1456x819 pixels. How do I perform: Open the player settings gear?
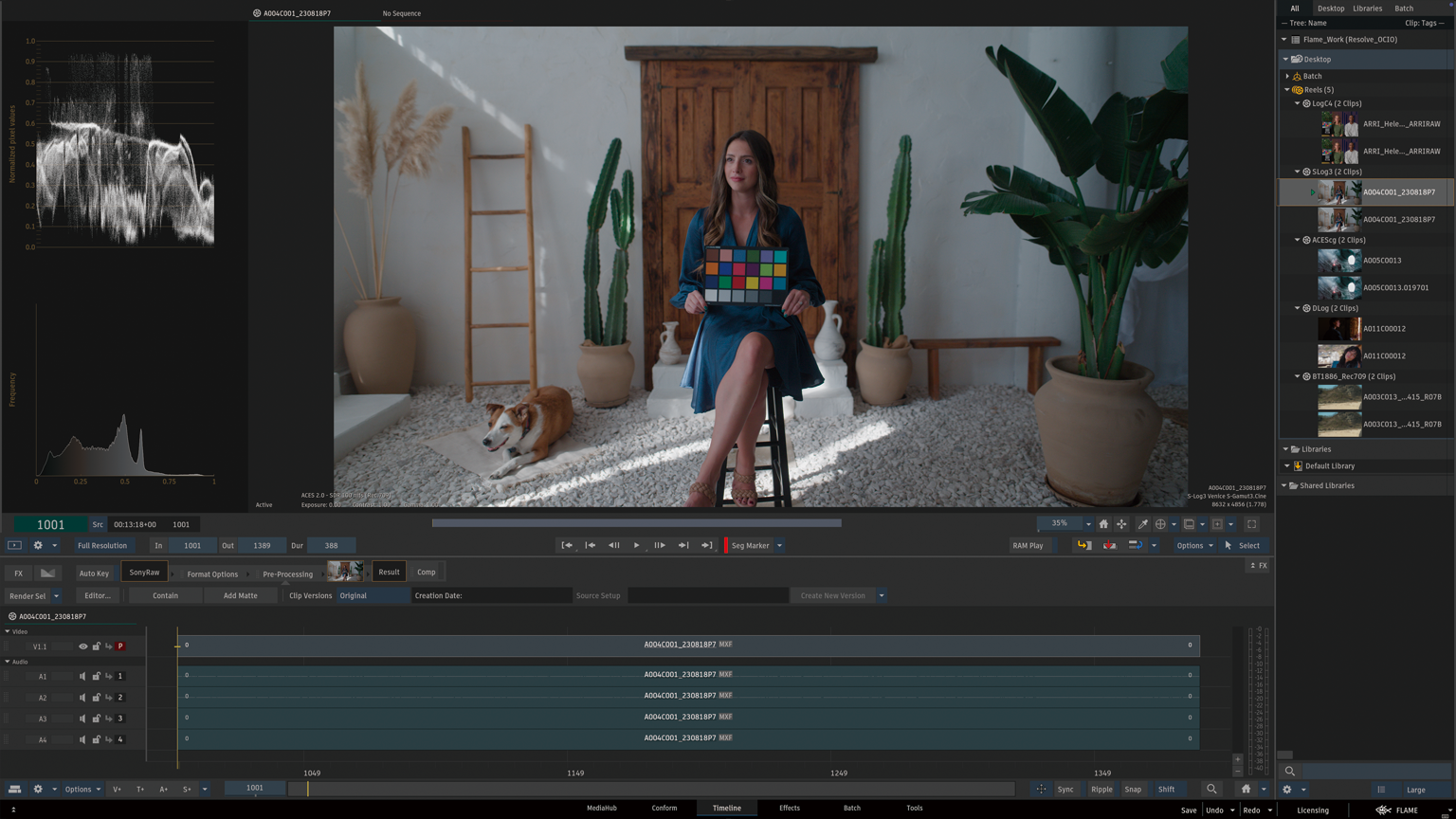(x=38, y=545)
